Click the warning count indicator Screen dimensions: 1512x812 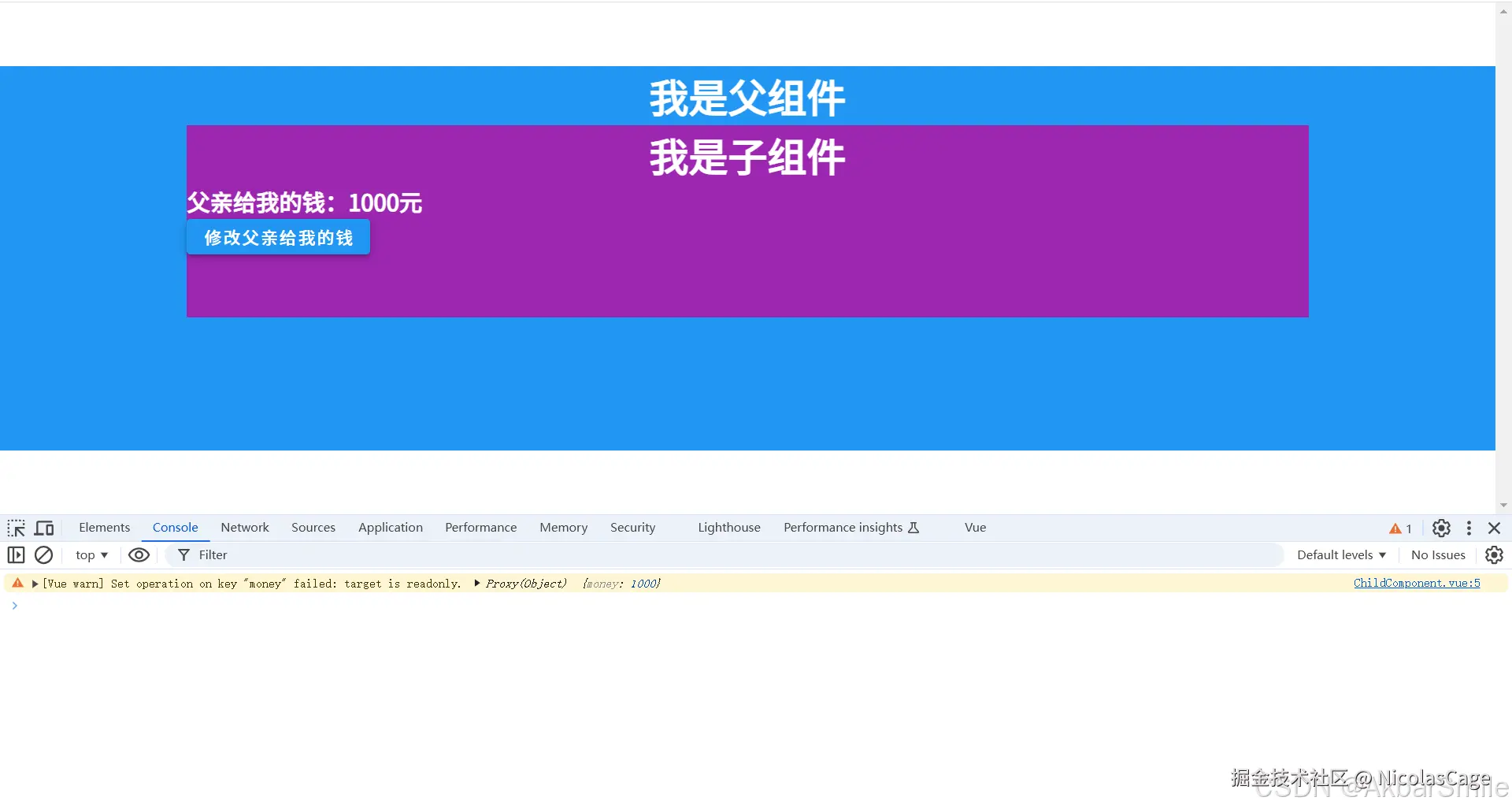[x=1399, y=528]
